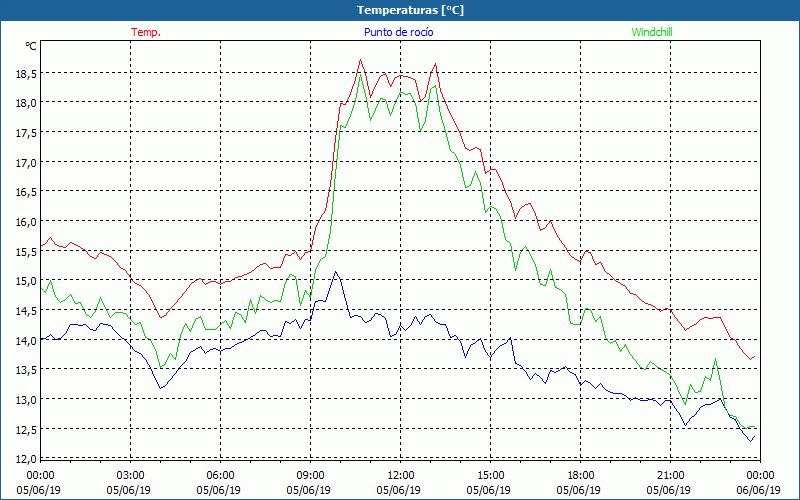Click the 09:00 time label
Screen dimensions: 800x500
pyautogui.click(x=311, y=476)
